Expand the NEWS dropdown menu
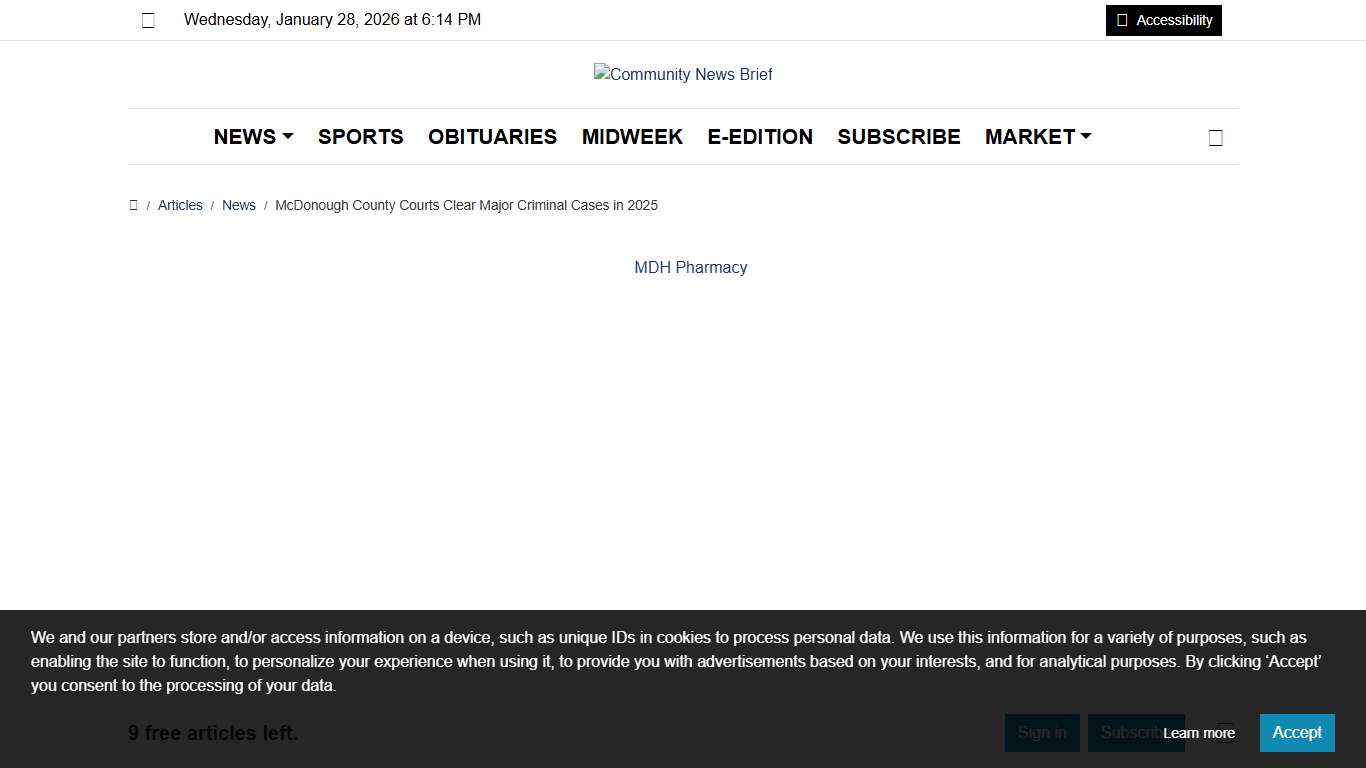Screen dimensions: 1366x768 tap(253, 137)
